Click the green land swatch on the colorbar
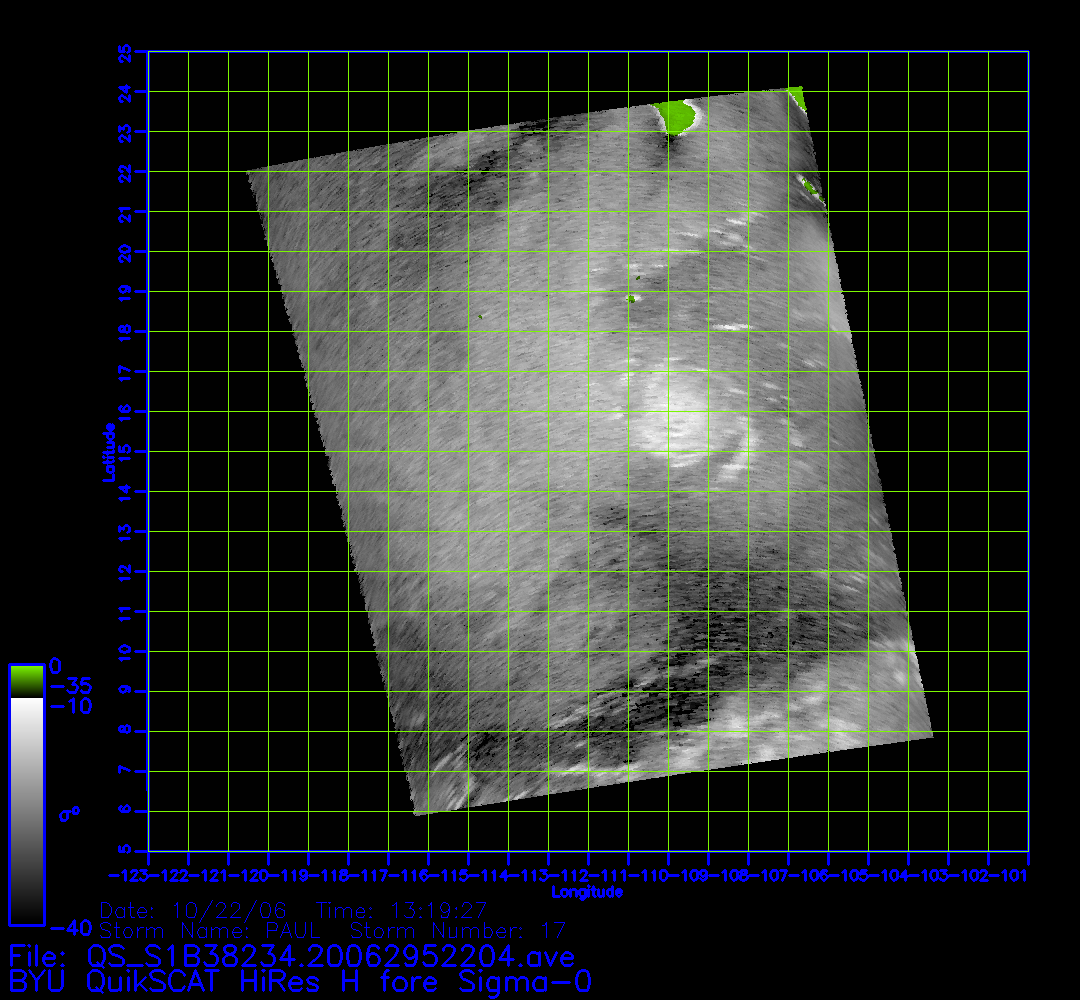 (x=26, y=680)
